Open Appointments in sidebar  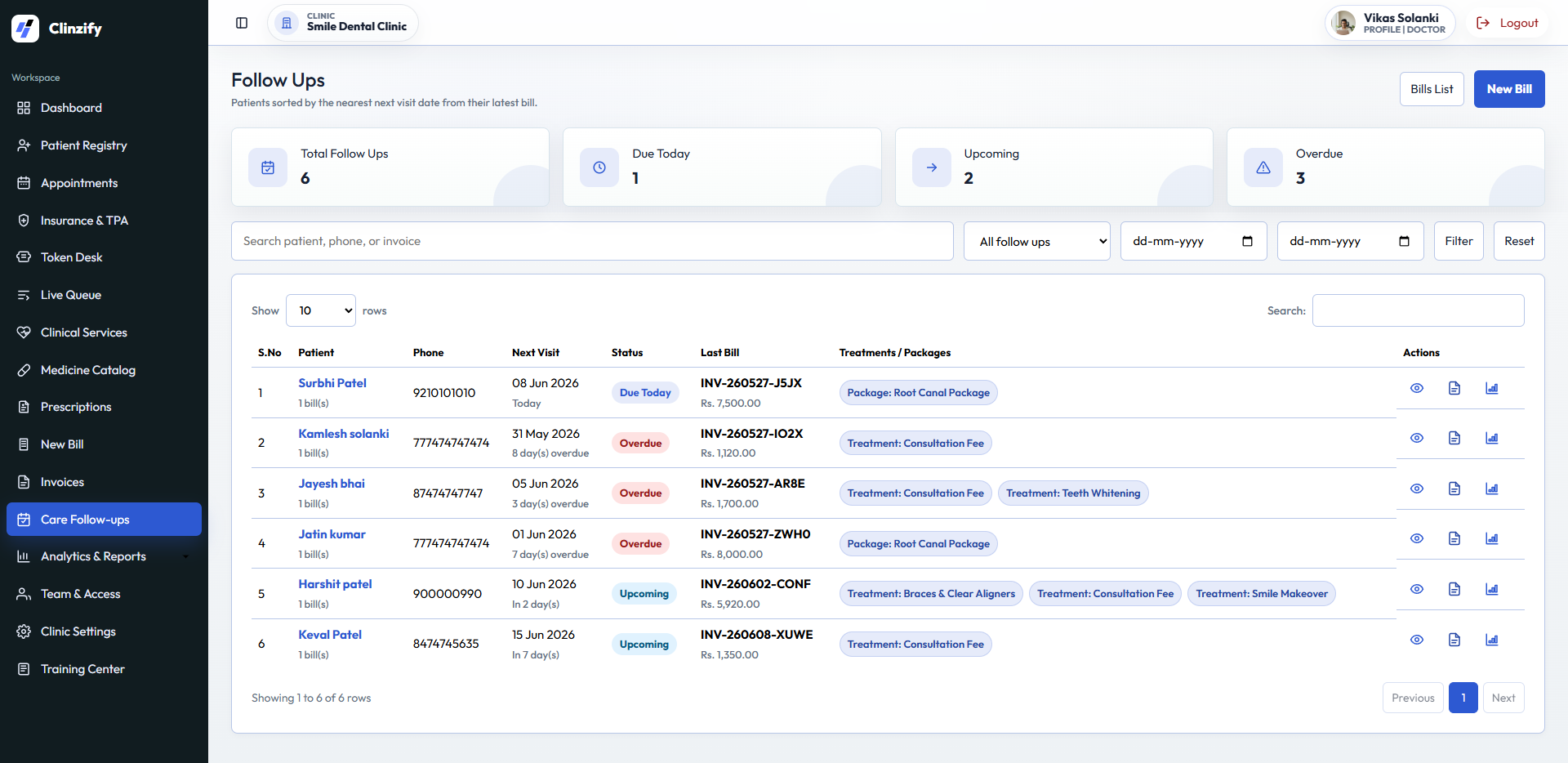pos(104,183)
